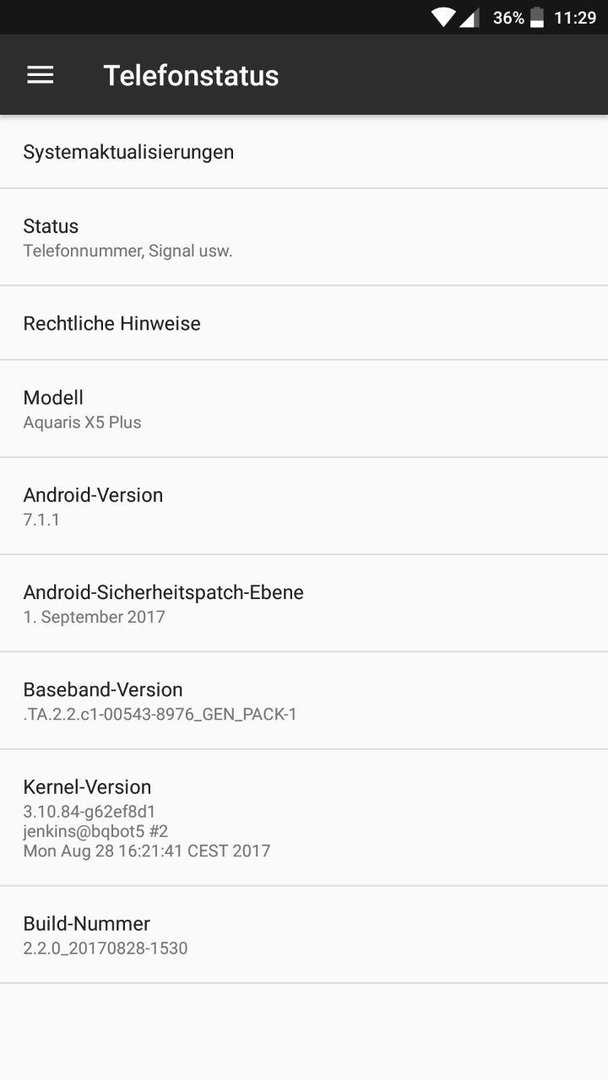Tap the jenkins@bqbot5 kernel line
Image resolution: width=608 pixels, height=1080 pixels.
pos(96,831)
